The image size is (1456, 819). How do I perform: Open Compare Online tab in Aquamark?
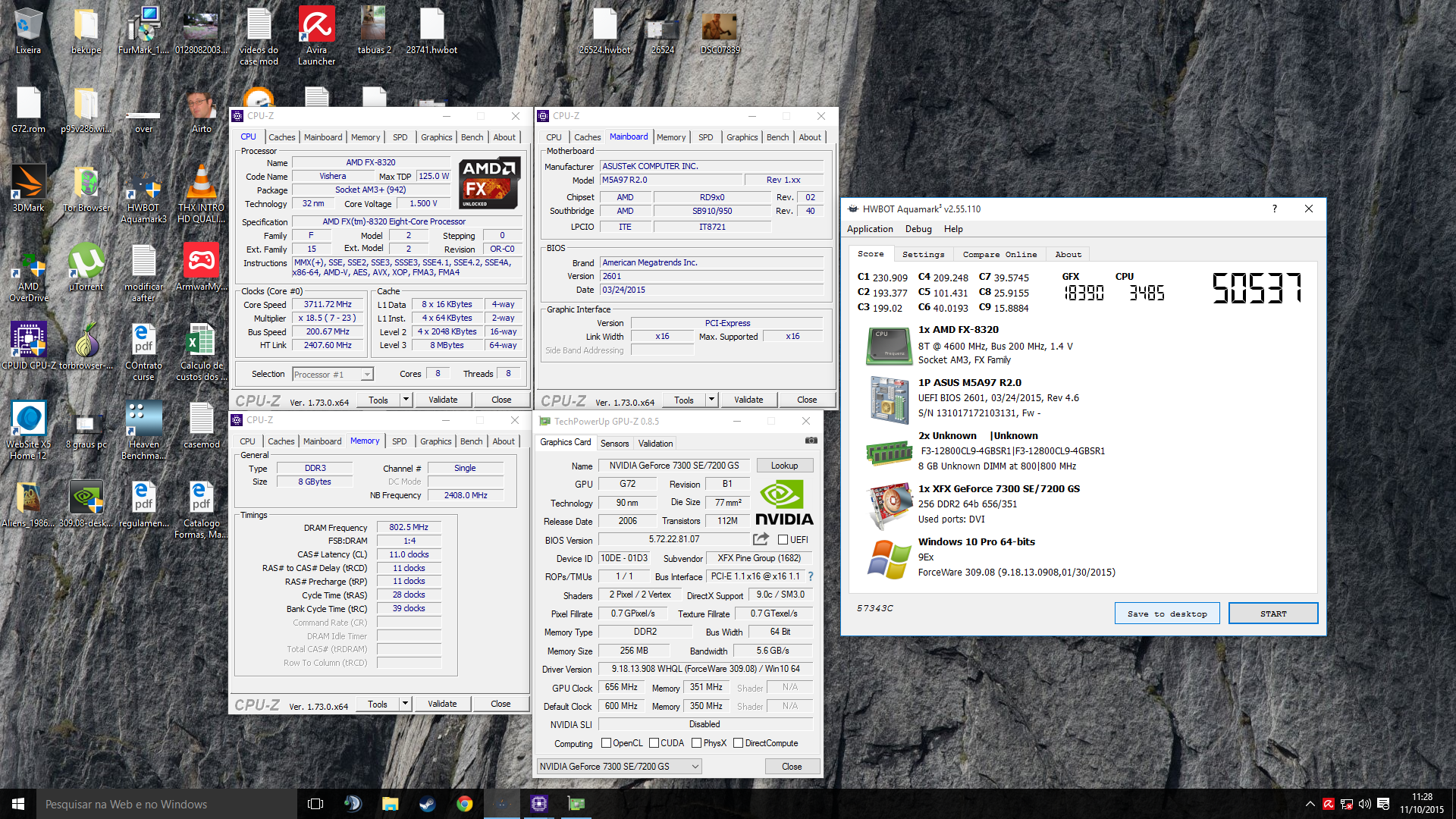pos(999,255)
